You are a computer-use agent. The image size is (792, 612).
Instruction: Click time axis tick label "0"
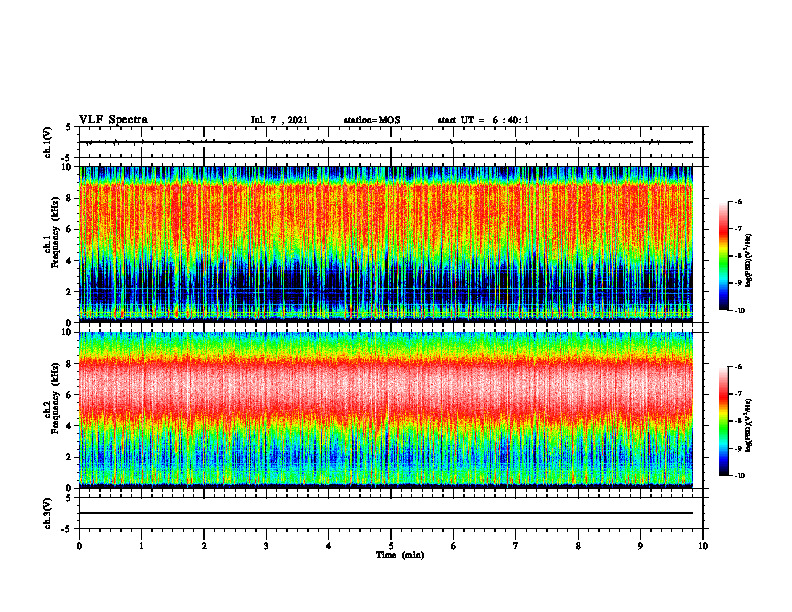point(79,546)
